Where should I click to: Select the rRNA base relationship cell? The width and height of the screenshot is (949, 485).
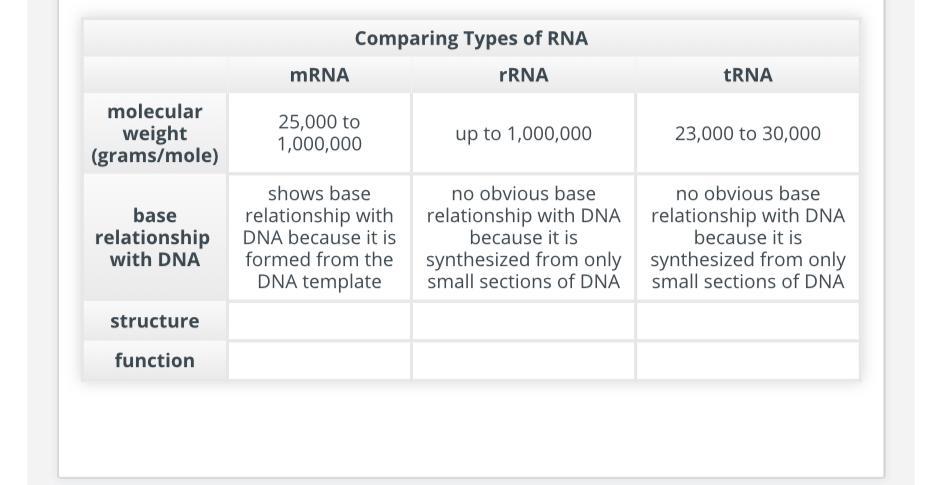[523, 238]
